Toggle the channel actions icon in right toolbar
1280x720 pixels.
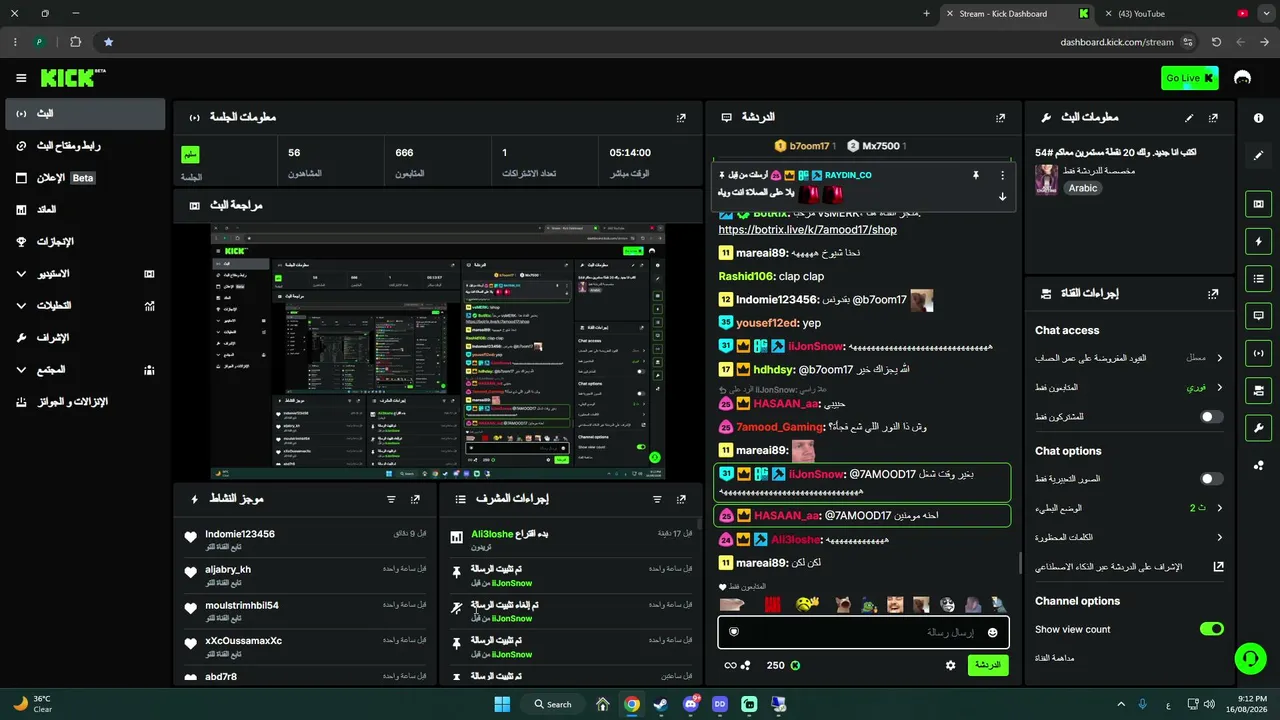click(1258, 390)
